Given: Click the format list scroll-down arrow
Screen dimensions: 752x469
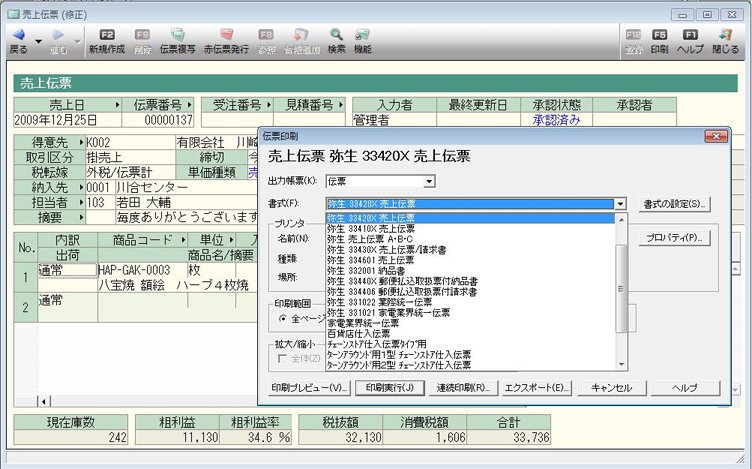Looking at the screenshot, I should 621,365.
